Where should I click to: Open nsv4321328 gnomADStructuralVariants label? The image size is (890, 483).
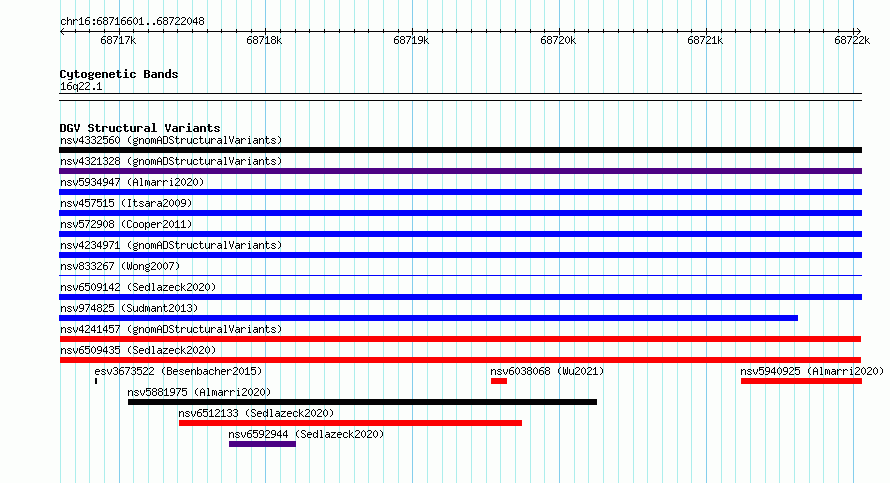point(171,161)
